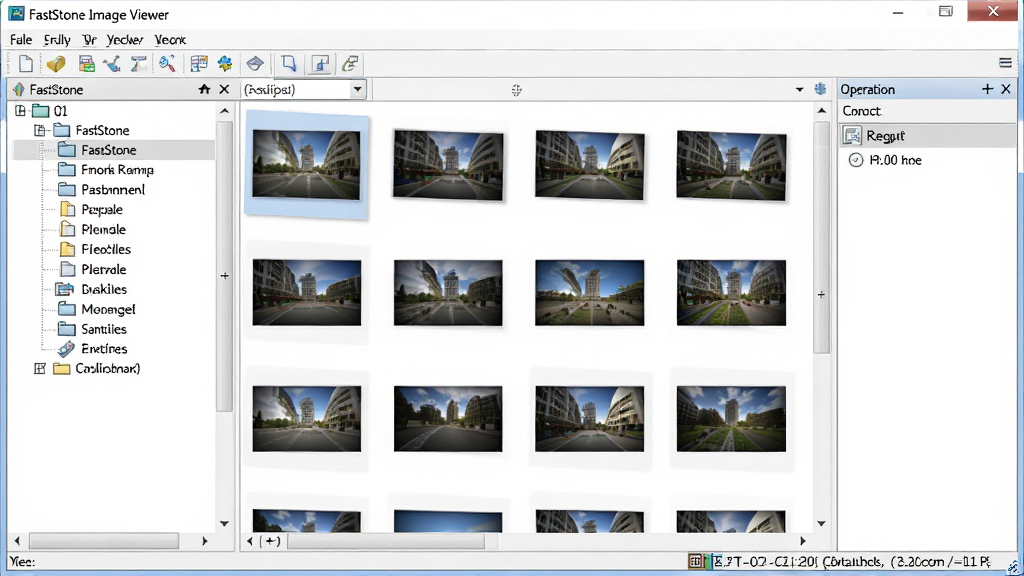Click the yellow tag toolbar icon
The image size is (1024, 576).
point(56,63)
